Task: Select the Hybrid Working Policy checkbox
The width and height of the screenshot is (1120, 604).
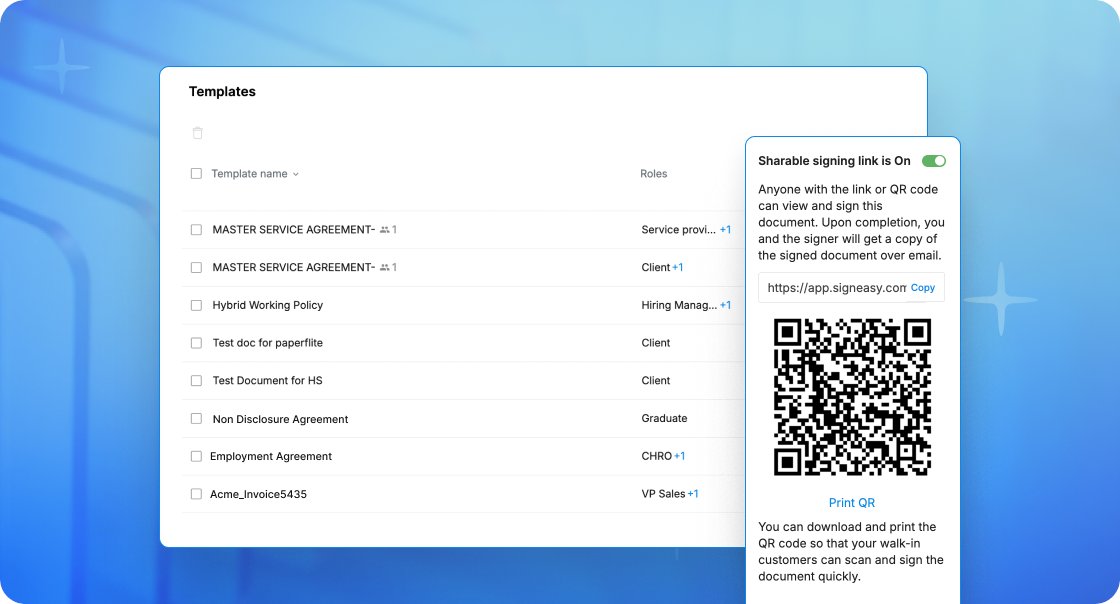Action: point(196,306)
